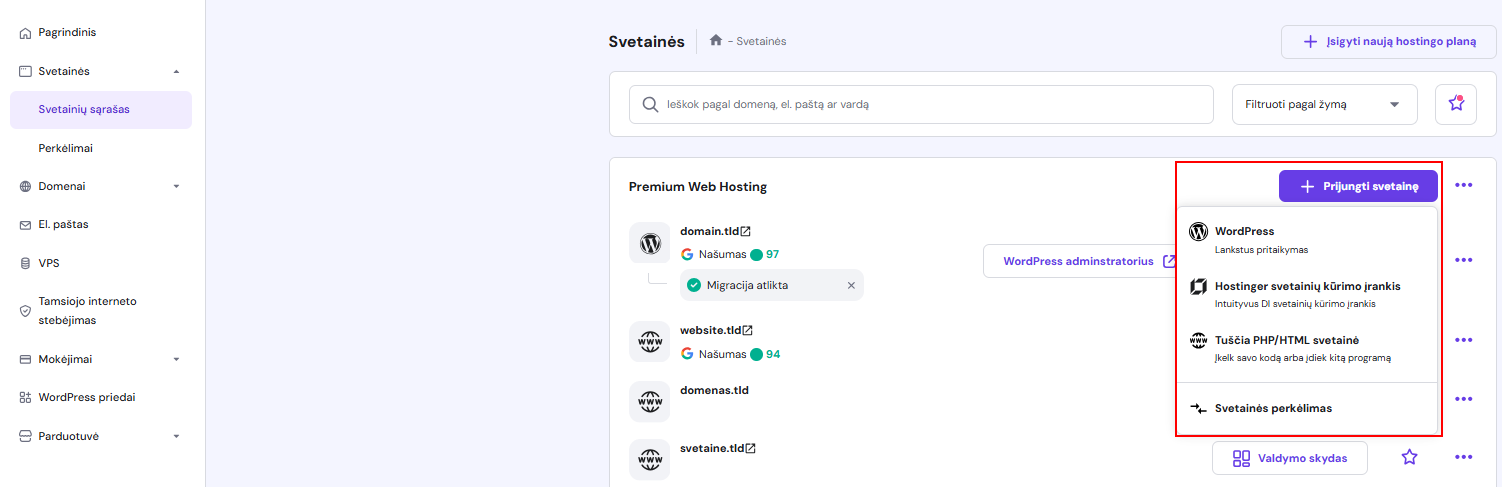Dismiss the Migracija atlikta notice
This screenshot has width=1502, height=487.
[851, 285]
